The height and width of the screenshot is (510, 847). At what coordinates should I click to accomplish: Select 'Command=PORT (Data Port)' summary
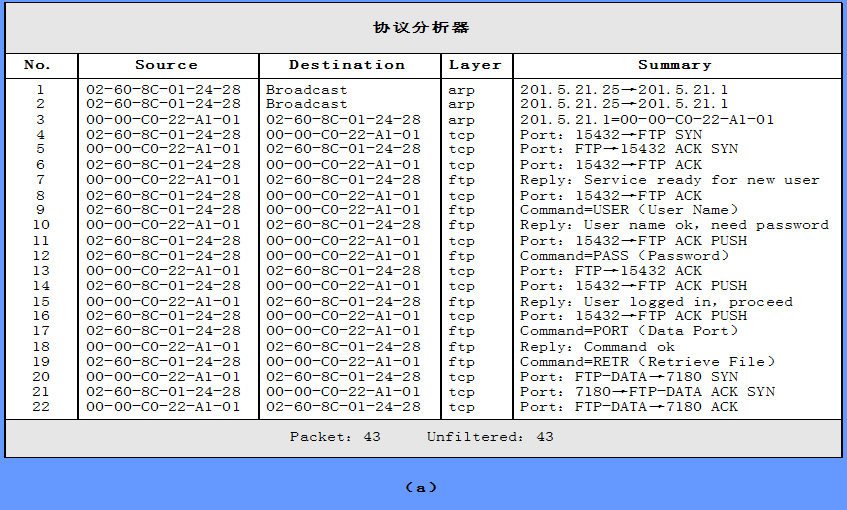click(629, 331)
